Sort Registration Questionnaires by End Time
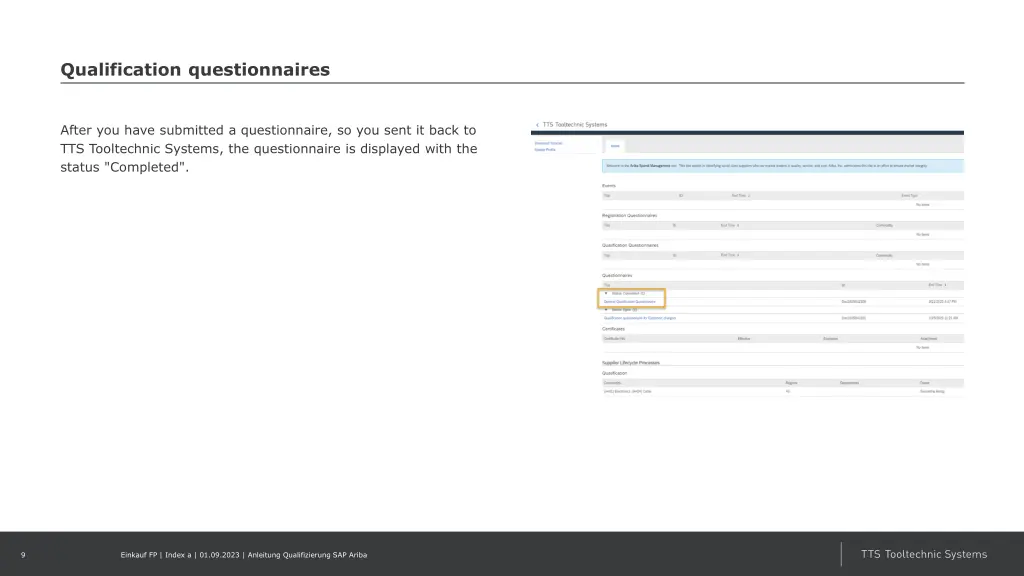Viewport: 1024px width, 576px height. (730, 225)
